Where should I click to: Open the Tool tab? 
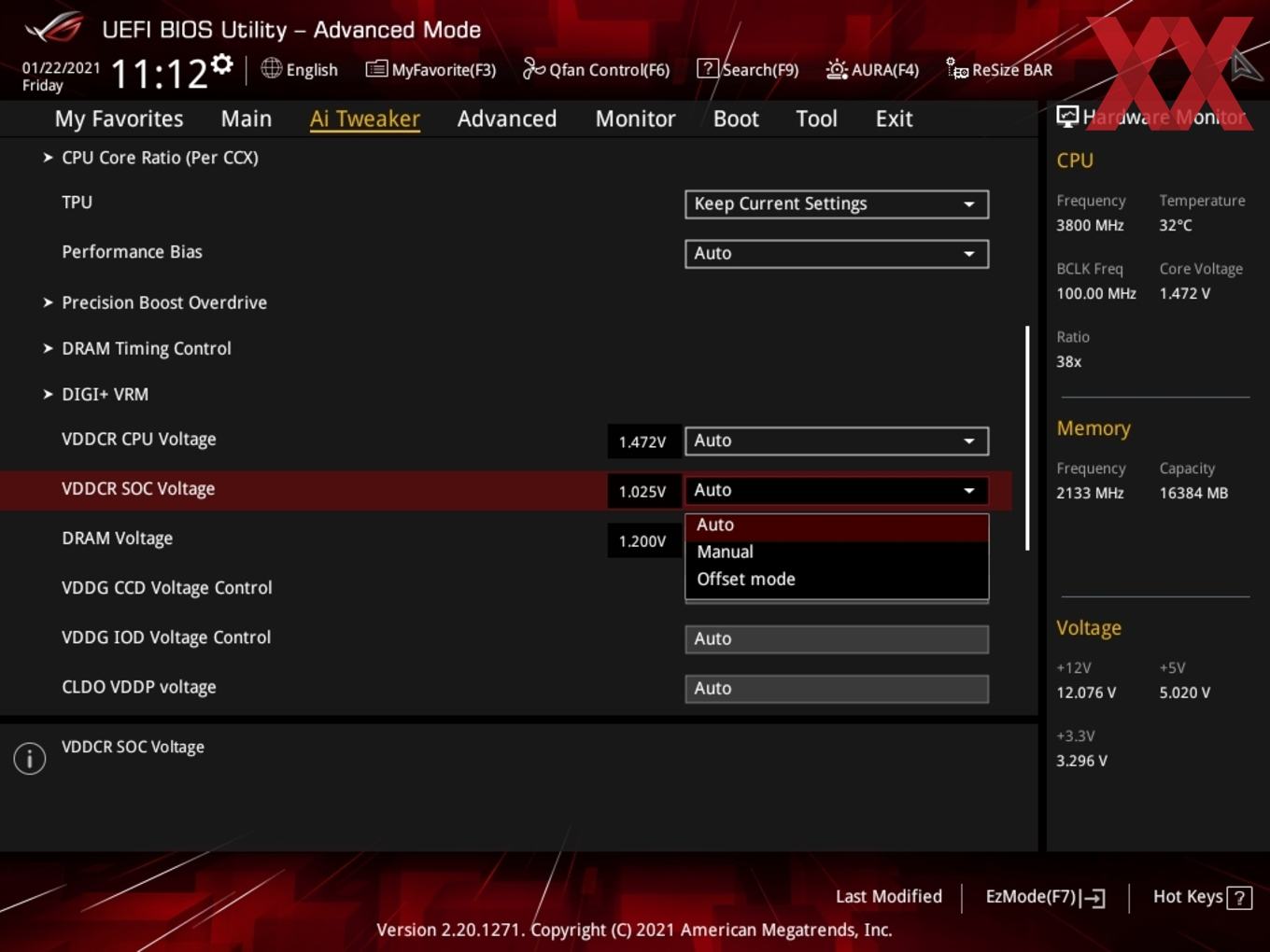tap(817, 119)
